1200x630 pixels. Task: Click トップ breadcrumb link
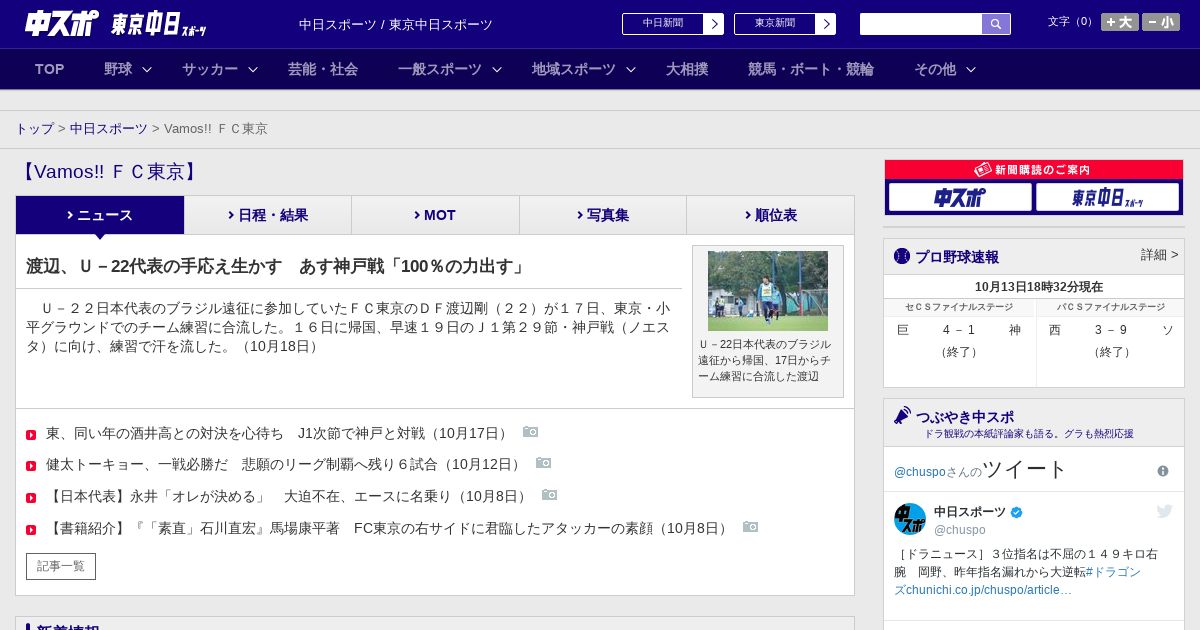coord(34,129)
